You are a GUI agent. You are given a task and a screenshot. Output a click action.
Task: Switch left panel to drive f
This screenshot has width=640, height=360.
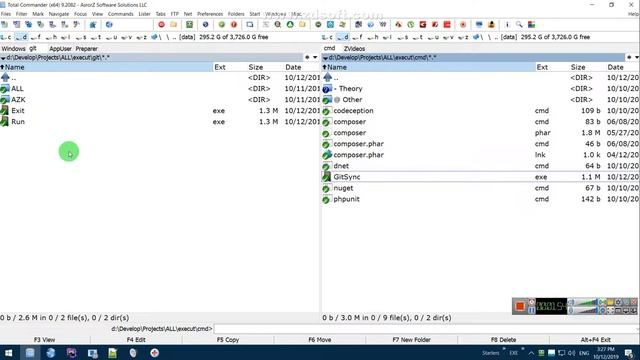pos(36,37)
